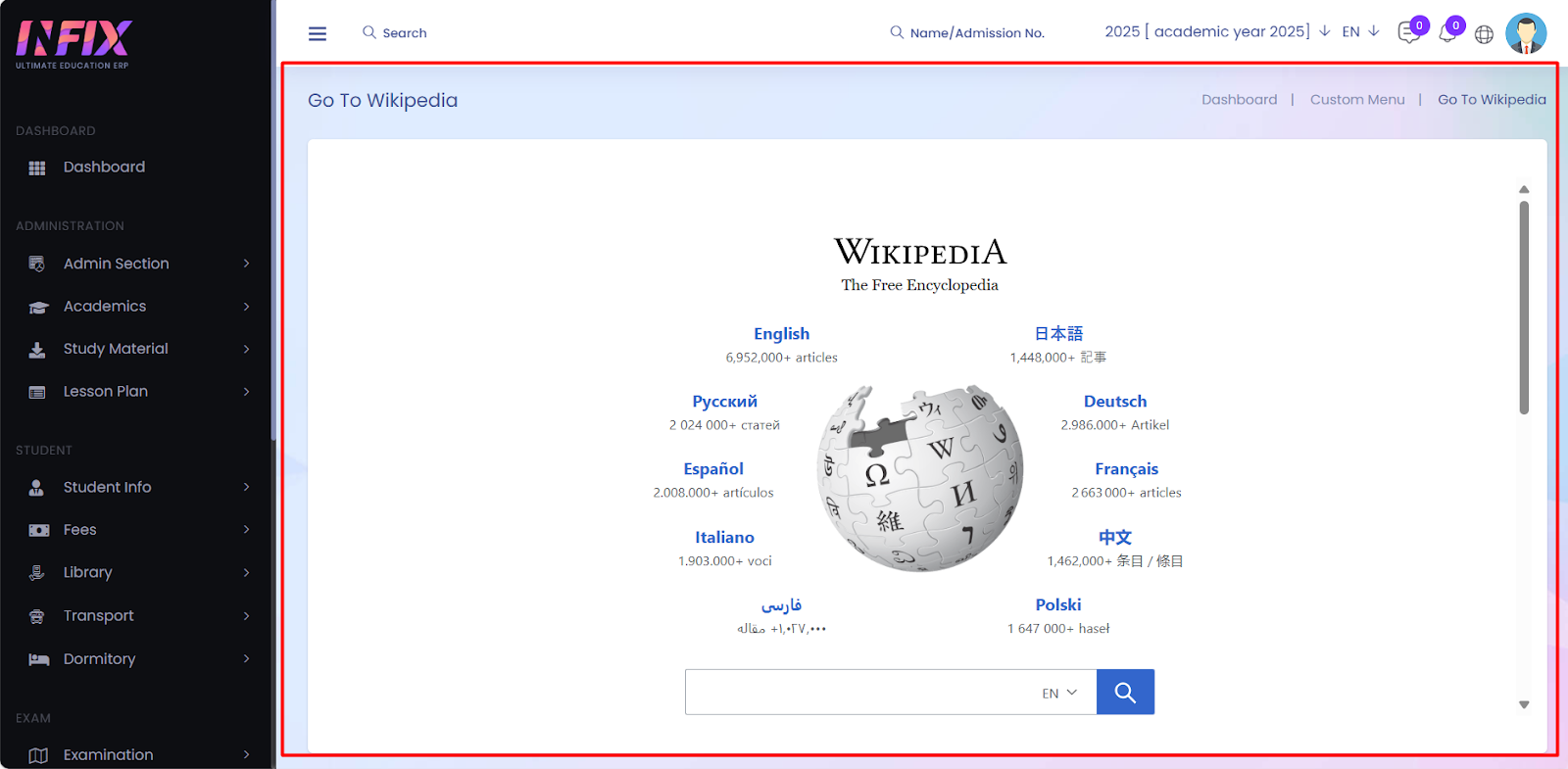This screenshot has width=1568, height=769.
Task: Click the scrollbar up arrow
Action: click(x=1524, y=189)
